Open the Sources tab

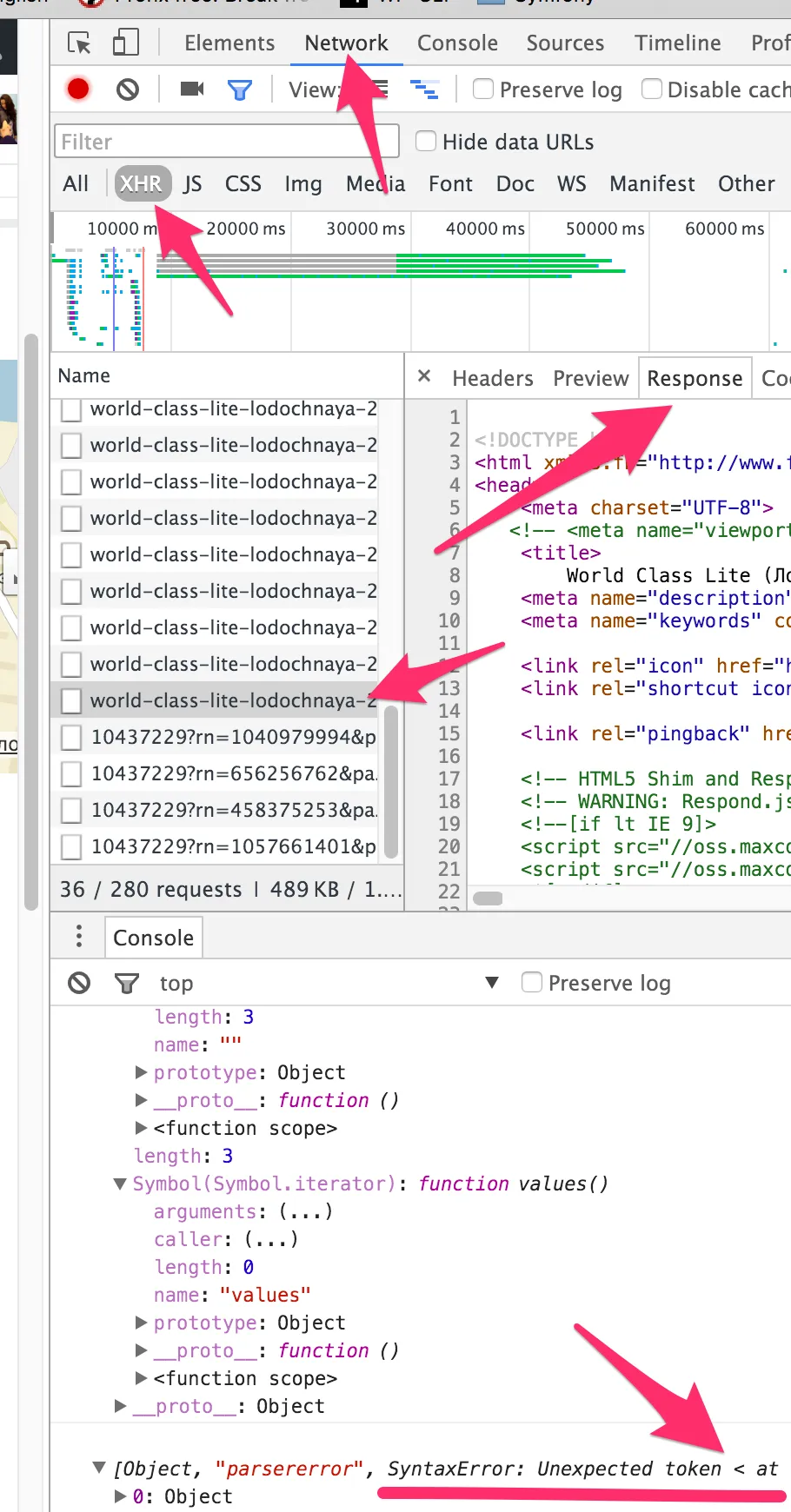(x=565, y=43)
